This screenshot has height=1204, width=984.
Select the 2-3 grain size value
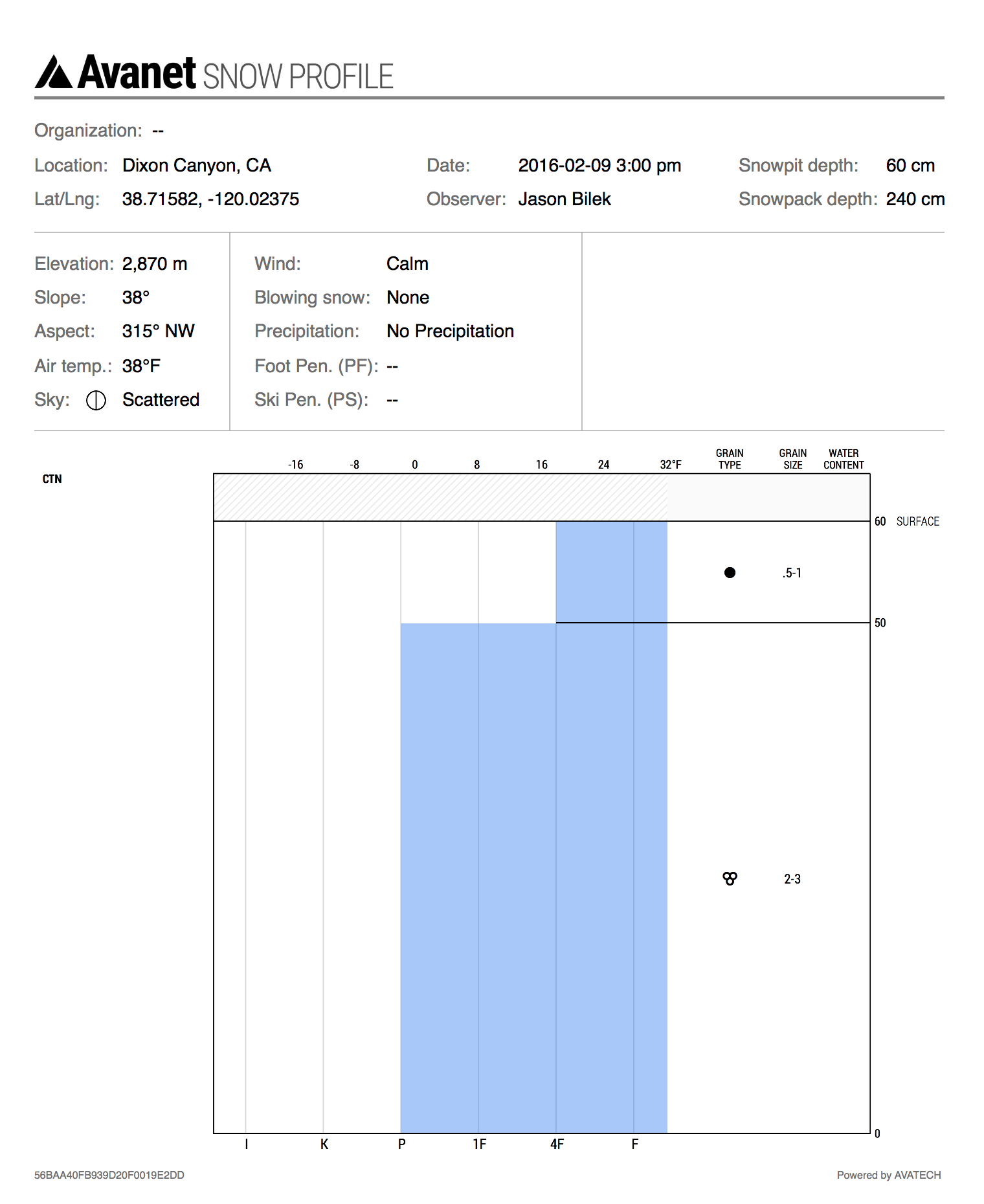(x=792, y=879)
